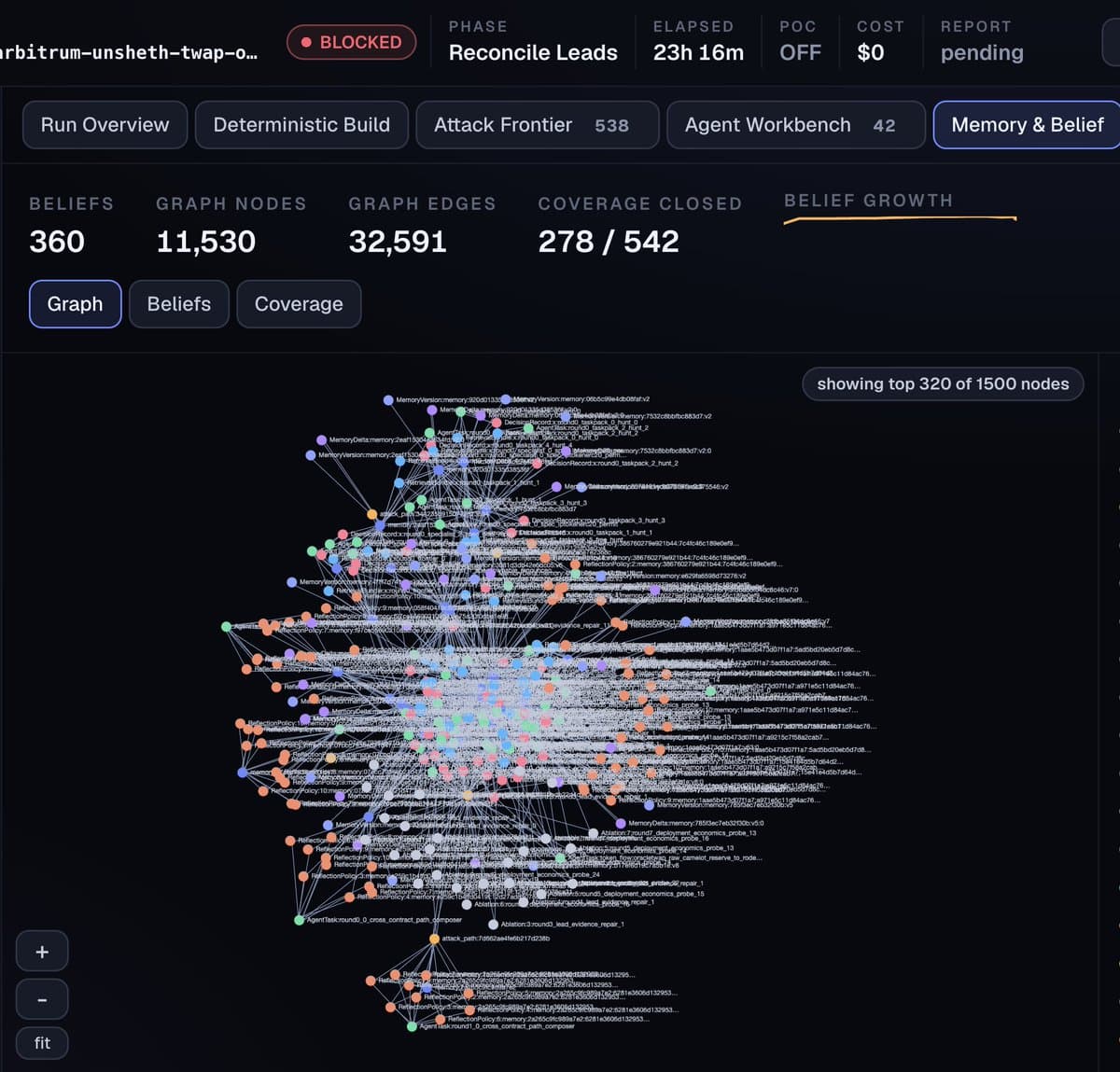Viewport: 1120px width, 1072px height.
Task: Click the Reconcile Leads phase text
Action: click(533, 52)
